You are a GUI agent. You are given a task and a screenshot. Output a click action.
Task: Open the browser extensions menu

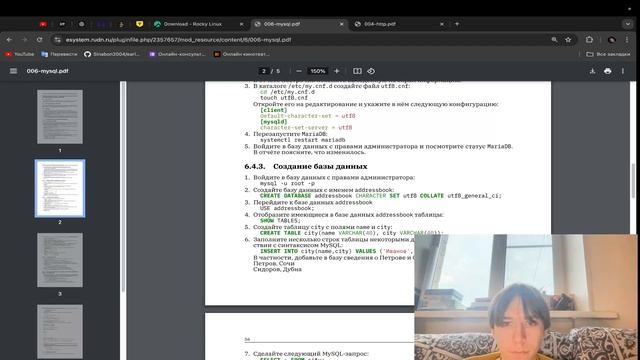[x=589, y=40]
